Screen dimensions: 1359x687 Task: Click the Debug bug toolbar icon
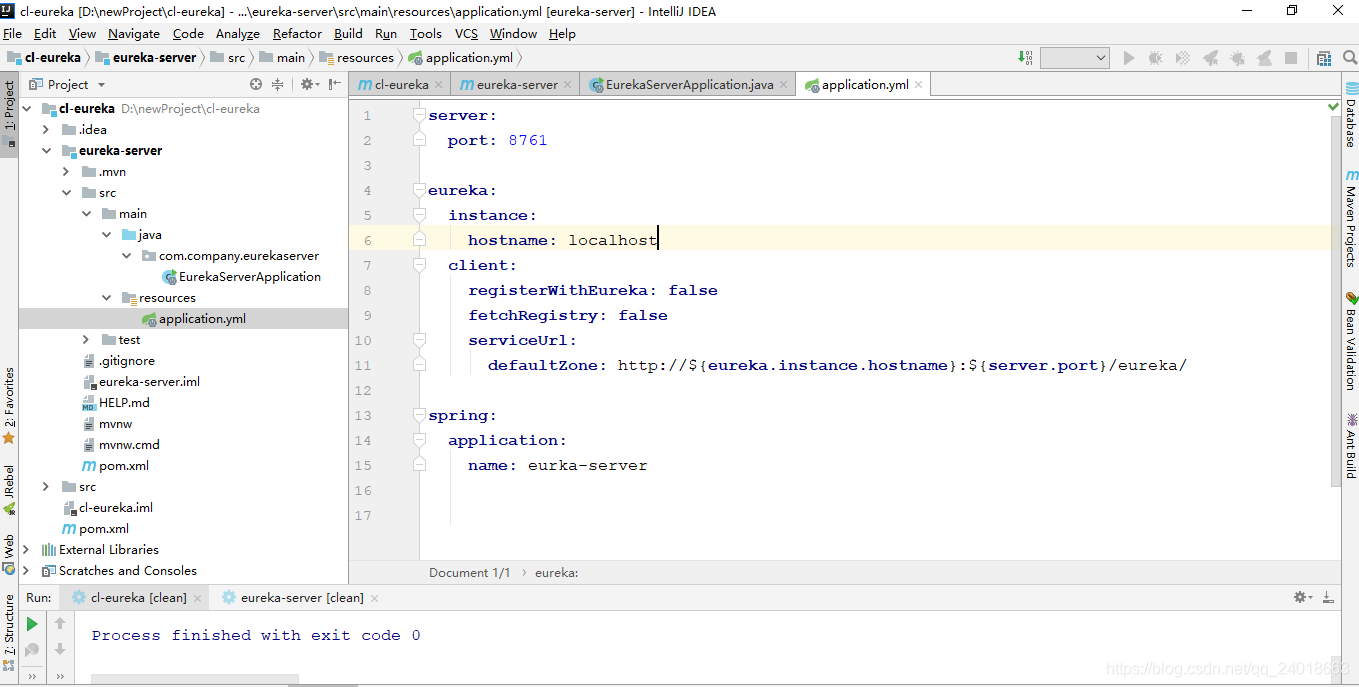tap(1156, 58)
